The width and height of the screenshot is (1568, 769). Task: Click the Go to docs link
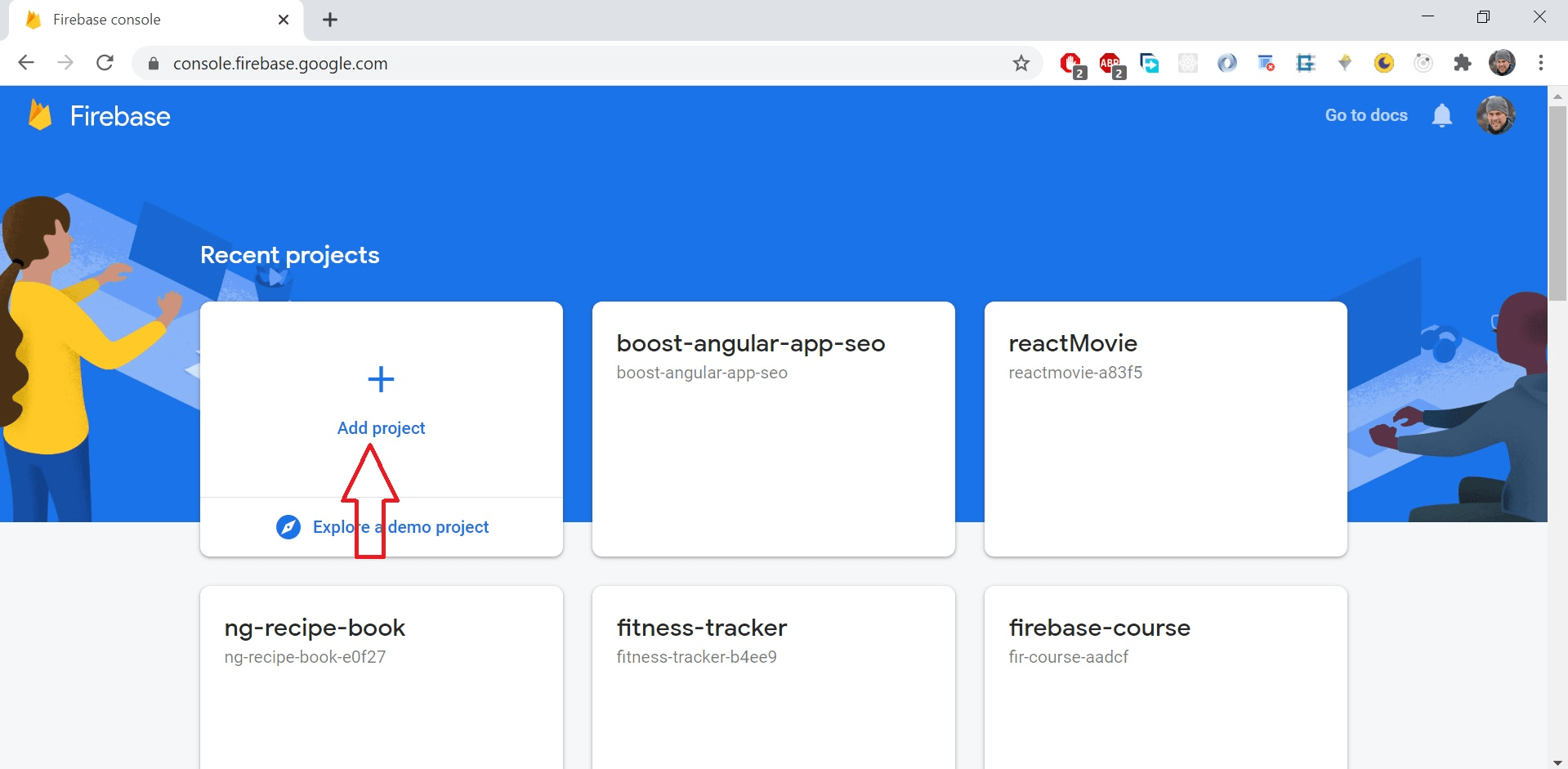click(1365, 115)
